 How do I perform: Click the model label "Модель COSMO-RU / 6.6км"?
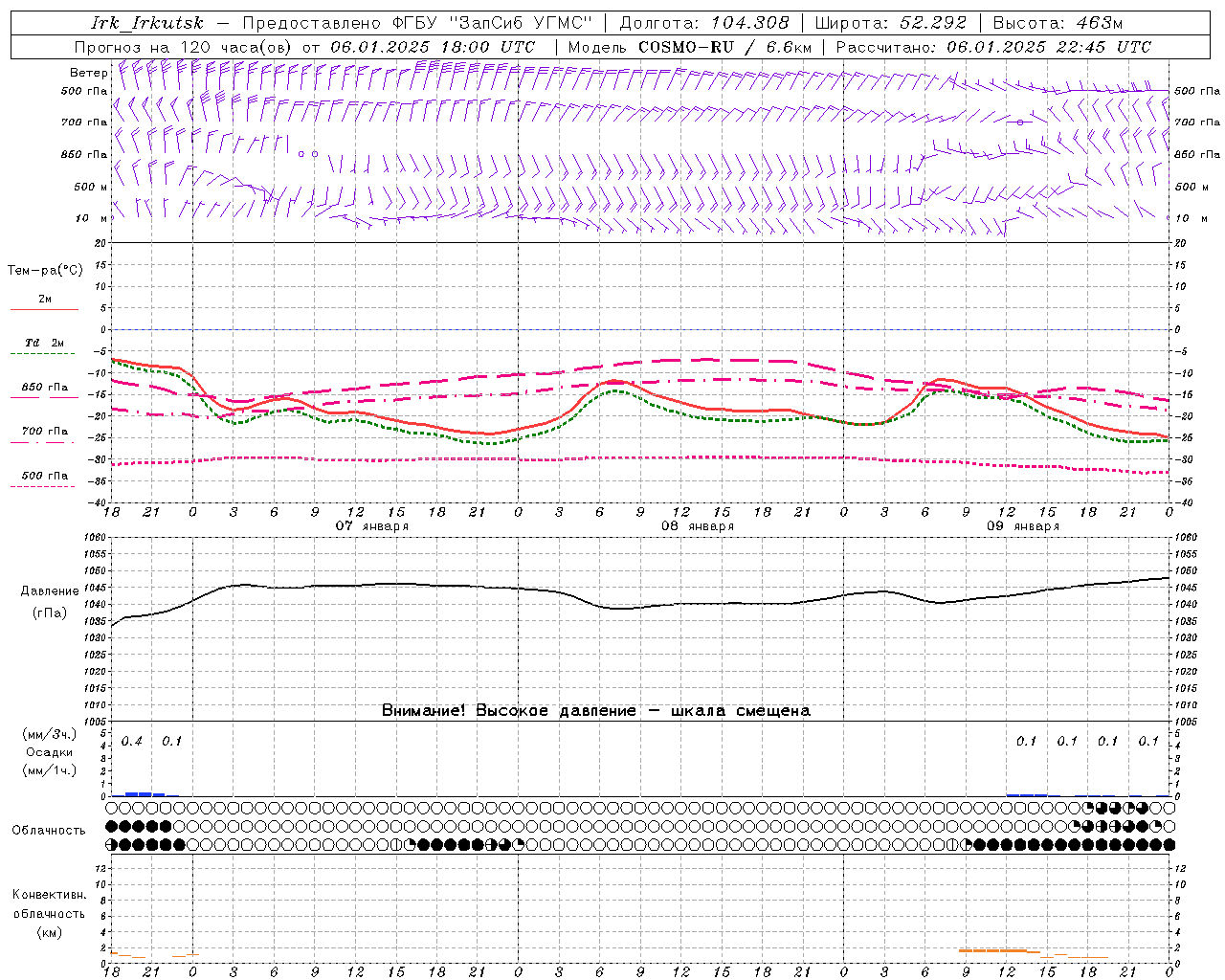point(690,47)
